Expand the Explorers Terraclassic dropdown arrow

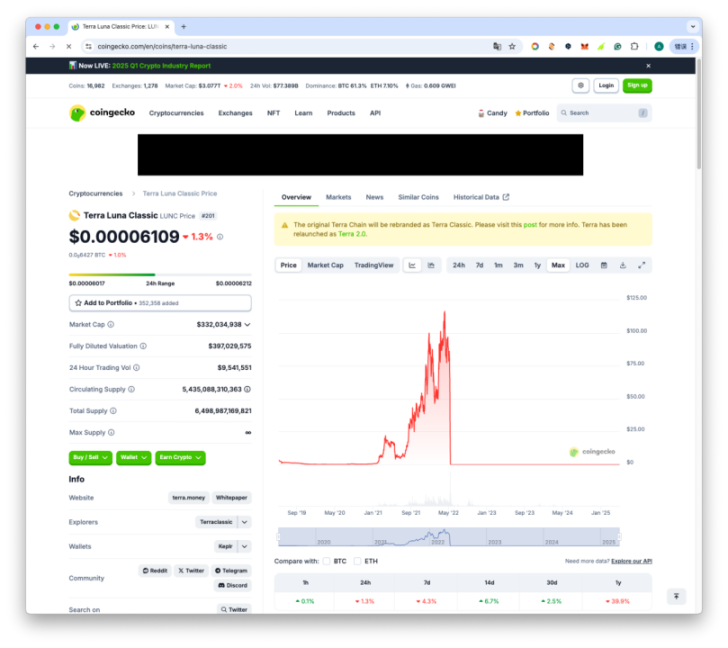coord(245,522)
